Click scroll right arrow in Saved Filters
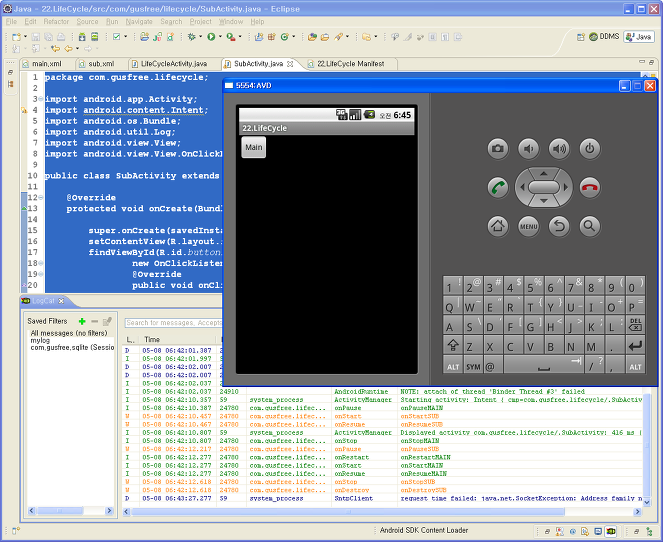This screenshot has height=542, width=663. tap(110, 511)
